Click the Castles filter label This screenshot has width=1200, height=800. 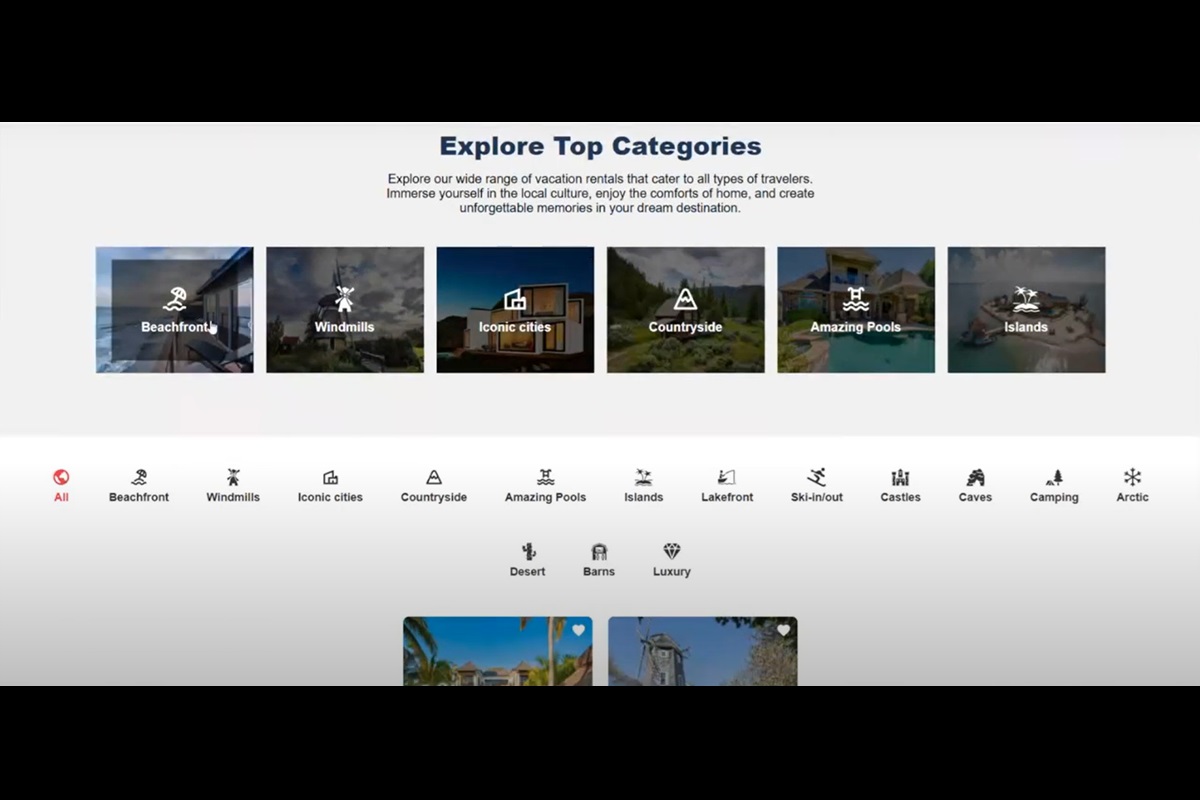pos(900,497)
